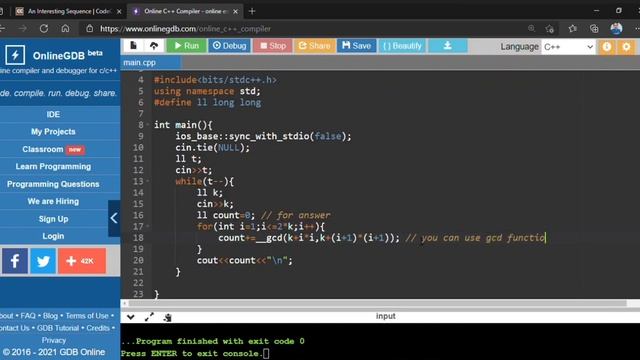
Task: Click the orange info icon
Action: point(607,47)
